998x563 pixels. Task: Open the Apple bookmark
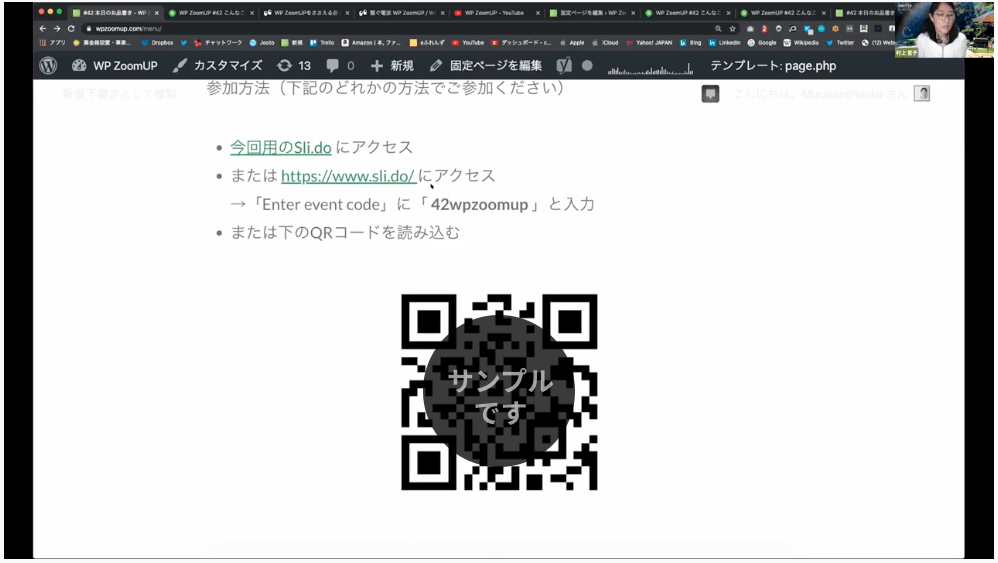(572, 43)
